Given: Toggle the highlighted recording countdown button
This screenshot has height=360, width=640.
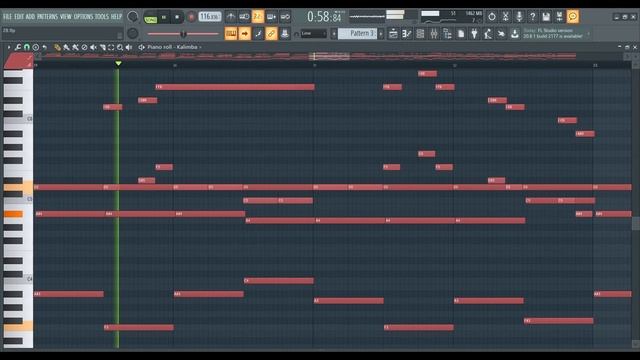Looking at the screenshot, I should pyautogui.click(x=258, y=17).
